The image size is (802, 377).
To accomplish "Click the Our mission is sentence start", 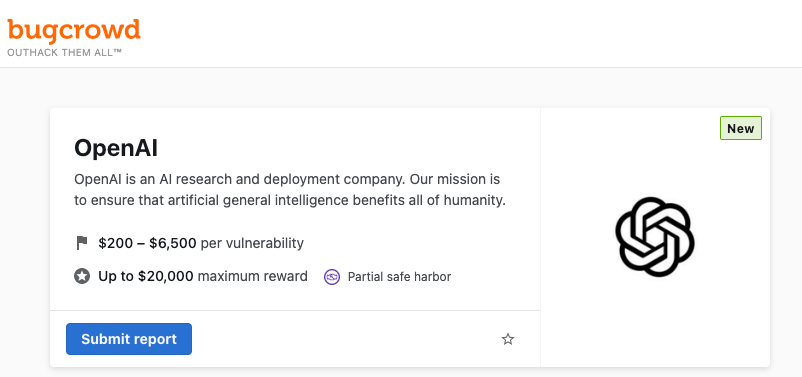I will pos(455,180).
